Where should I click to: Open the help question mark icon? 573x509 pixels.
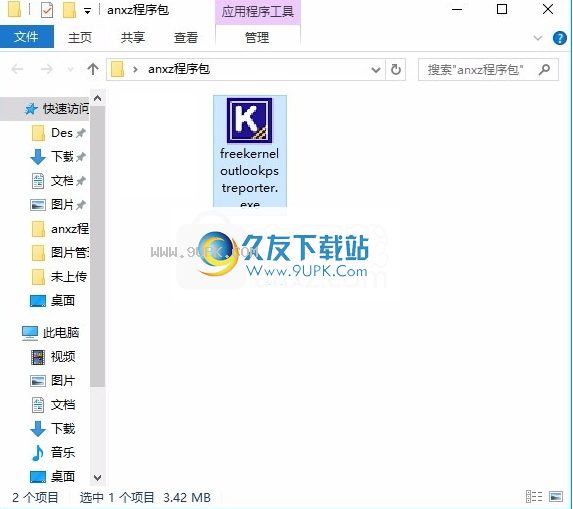[560, 38]
